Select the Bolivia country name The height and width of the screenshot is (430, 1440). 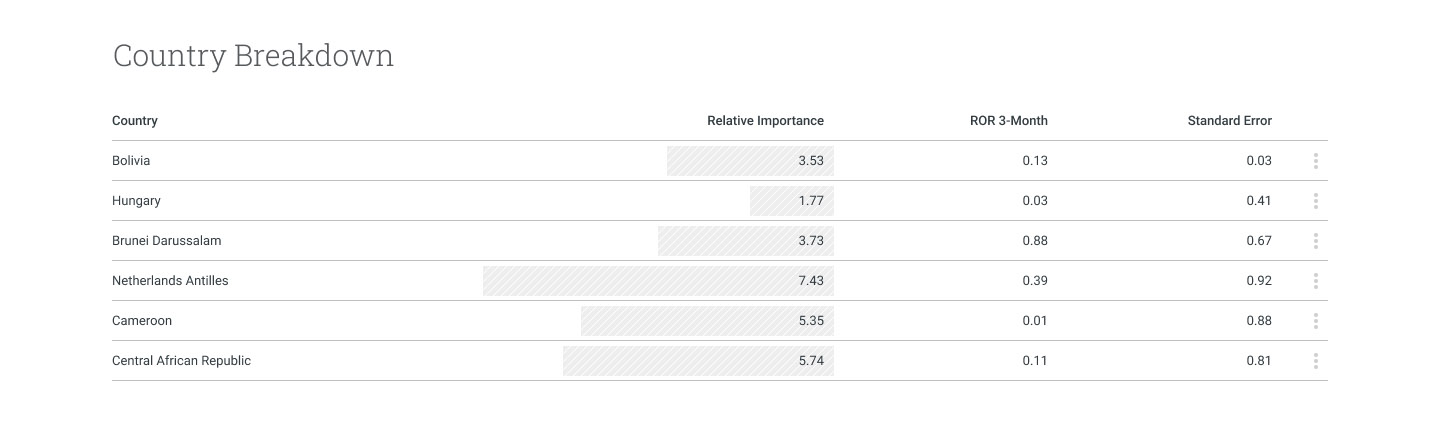[131, 161]
